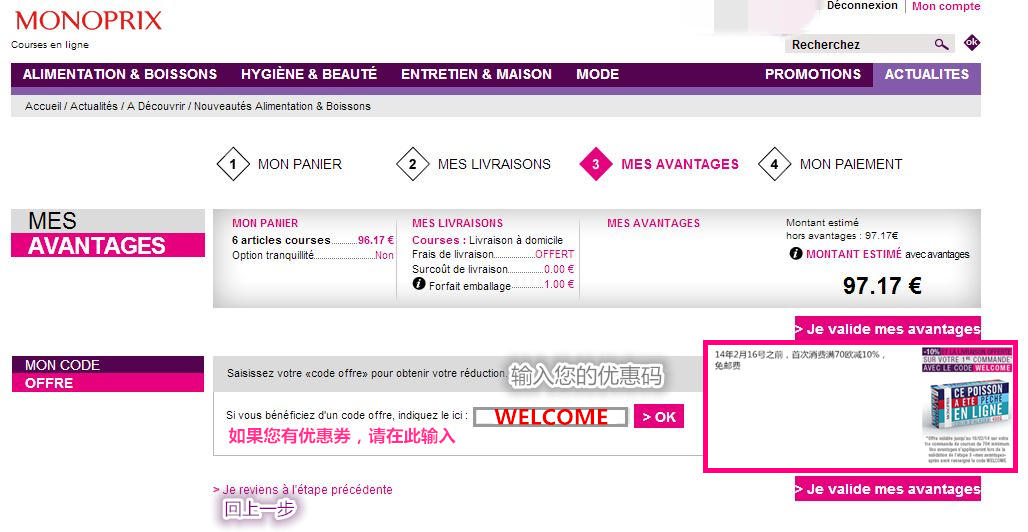Image resolution: width=1028 pixels, height=532 pixels.
Task: Click the info icon beside Montant estimé
Action: click(796, 253)
